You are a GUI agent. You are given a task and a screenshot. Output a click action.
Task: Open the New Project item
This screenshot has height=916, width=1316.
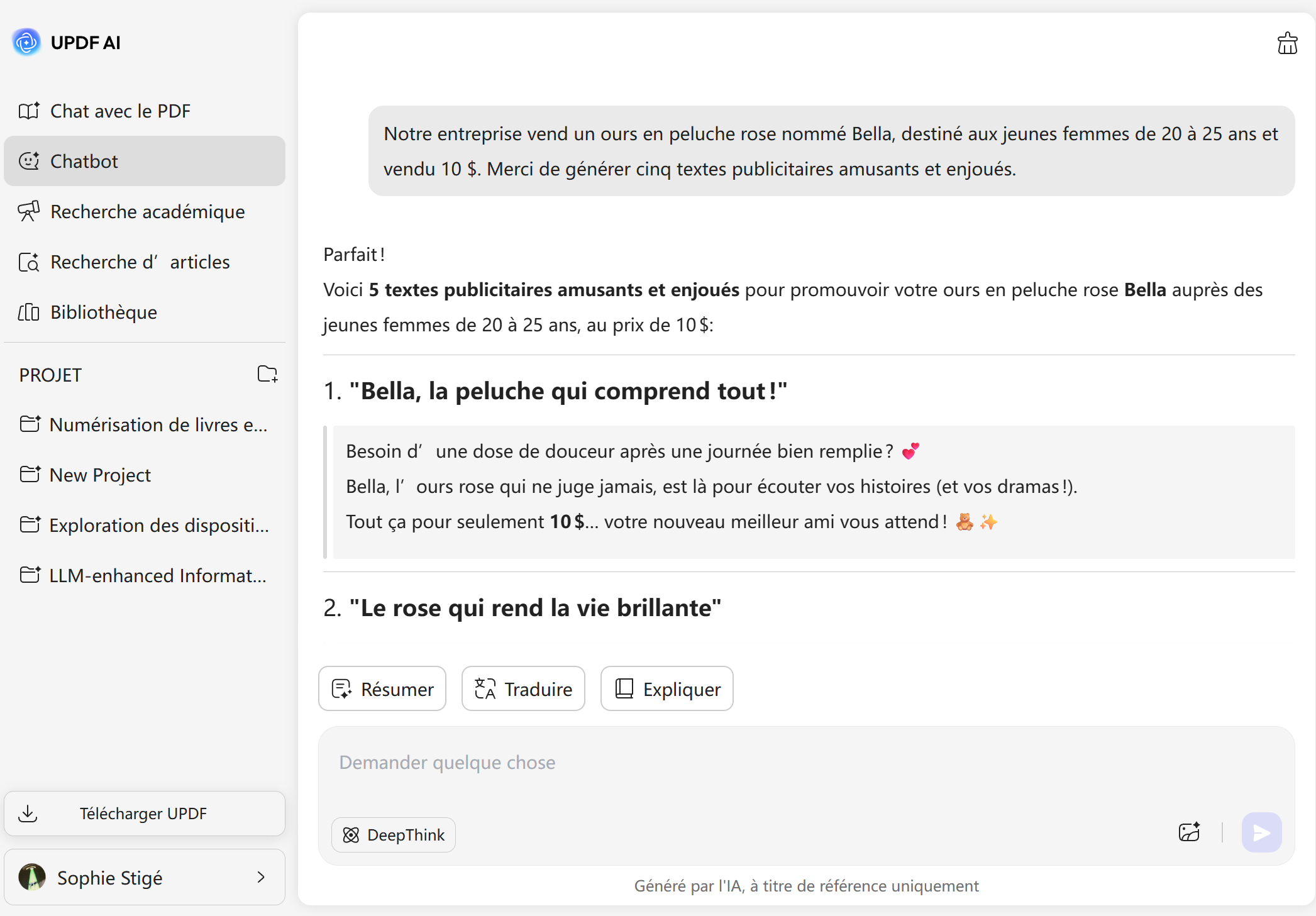[100, 475]
